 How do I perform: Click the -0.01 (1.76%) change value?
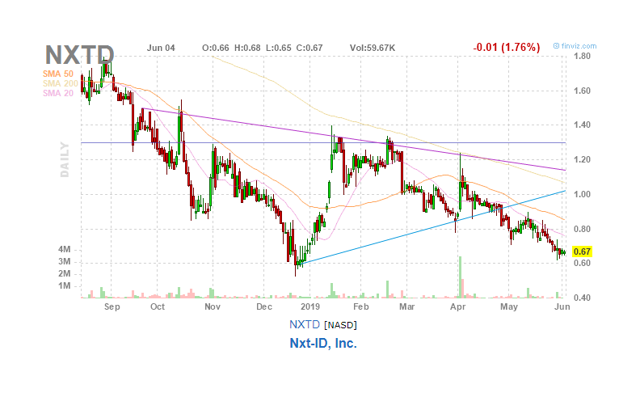[507, 47]
